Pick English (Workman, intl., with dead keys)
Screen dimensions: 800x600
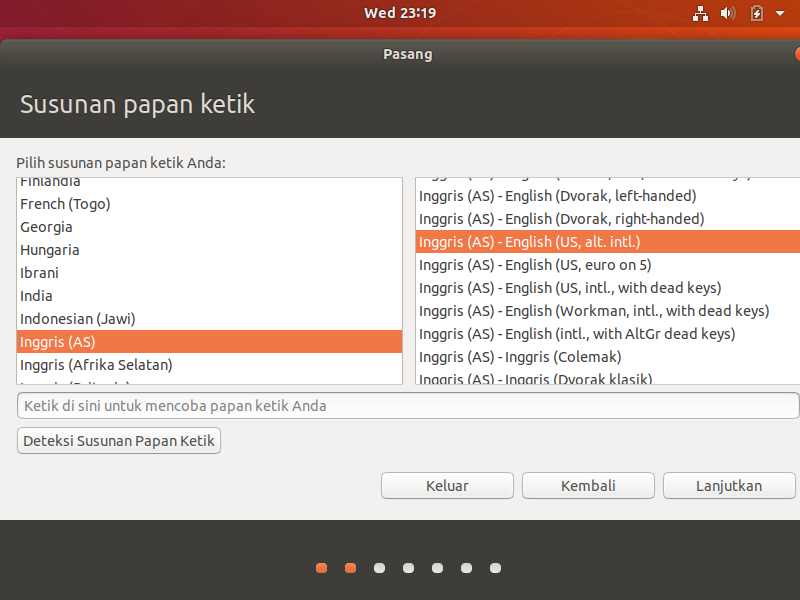tap(608, 311)
